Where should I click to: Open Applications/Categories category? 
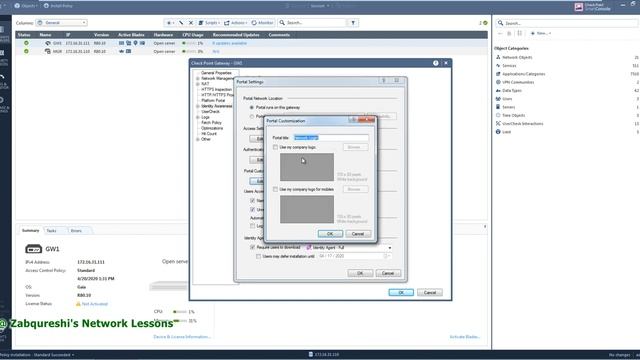523,74
